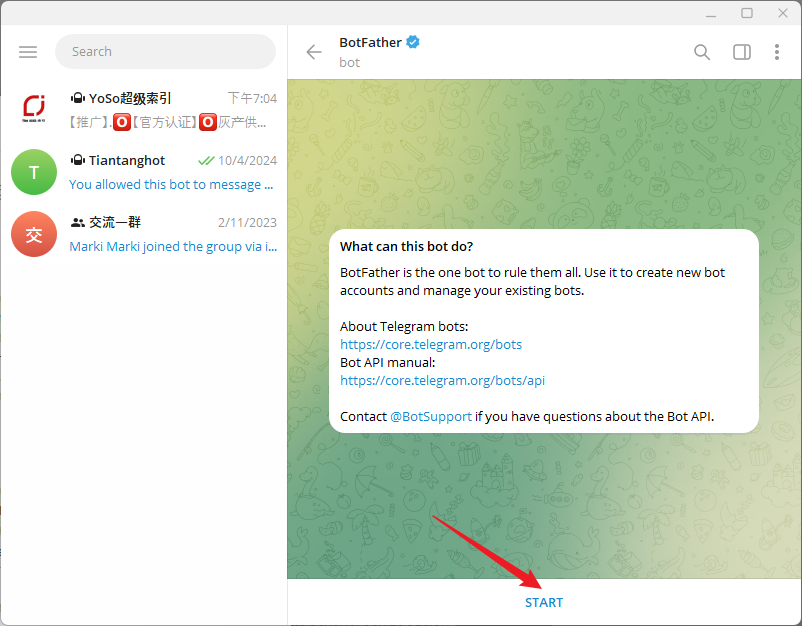Open the core.telegram.org/bots link
This screenshot has width=802, height=626.
coord(431,345)
